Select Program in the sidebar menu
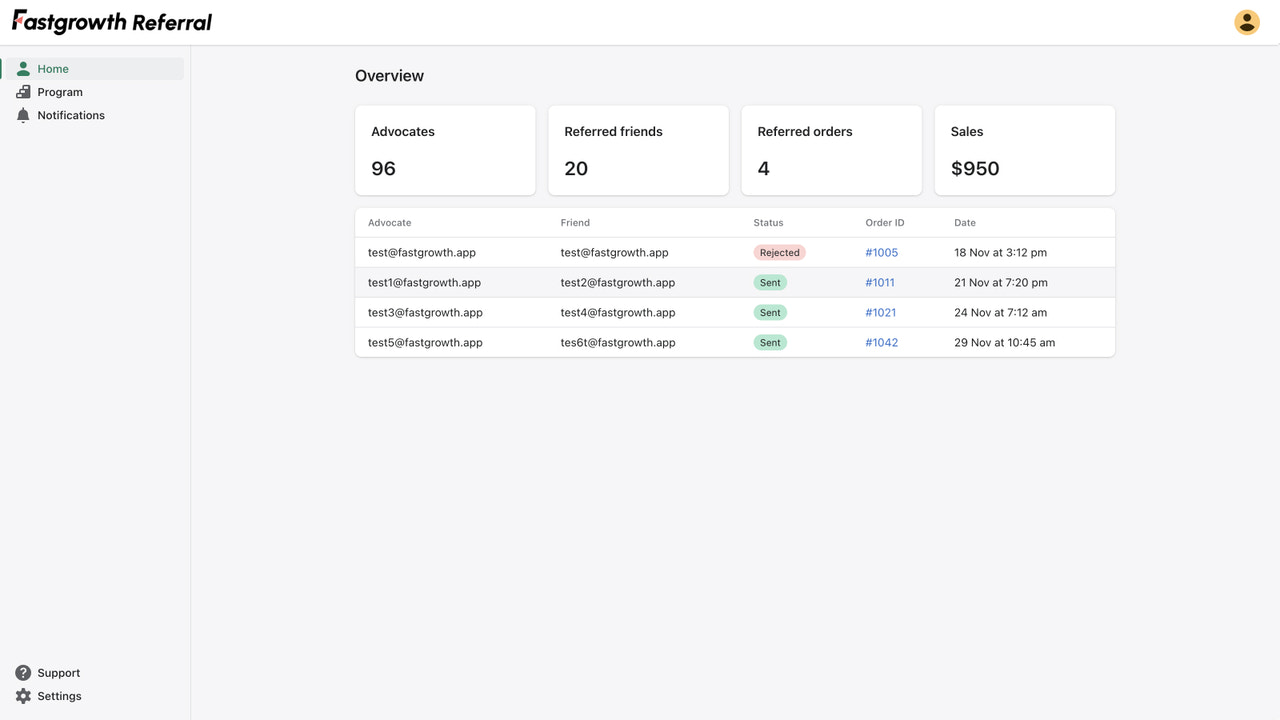This screenshot has width=1280, height=720. 59,91
